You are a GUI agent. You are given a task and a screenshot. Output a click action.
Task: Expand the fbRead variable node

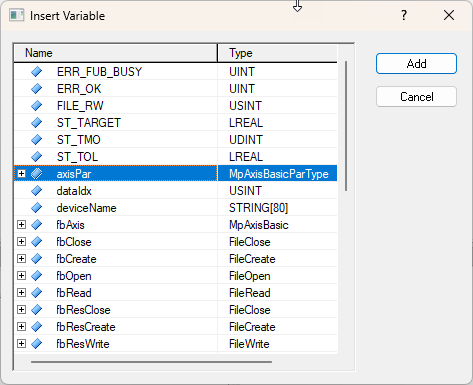tap(21, 293)
